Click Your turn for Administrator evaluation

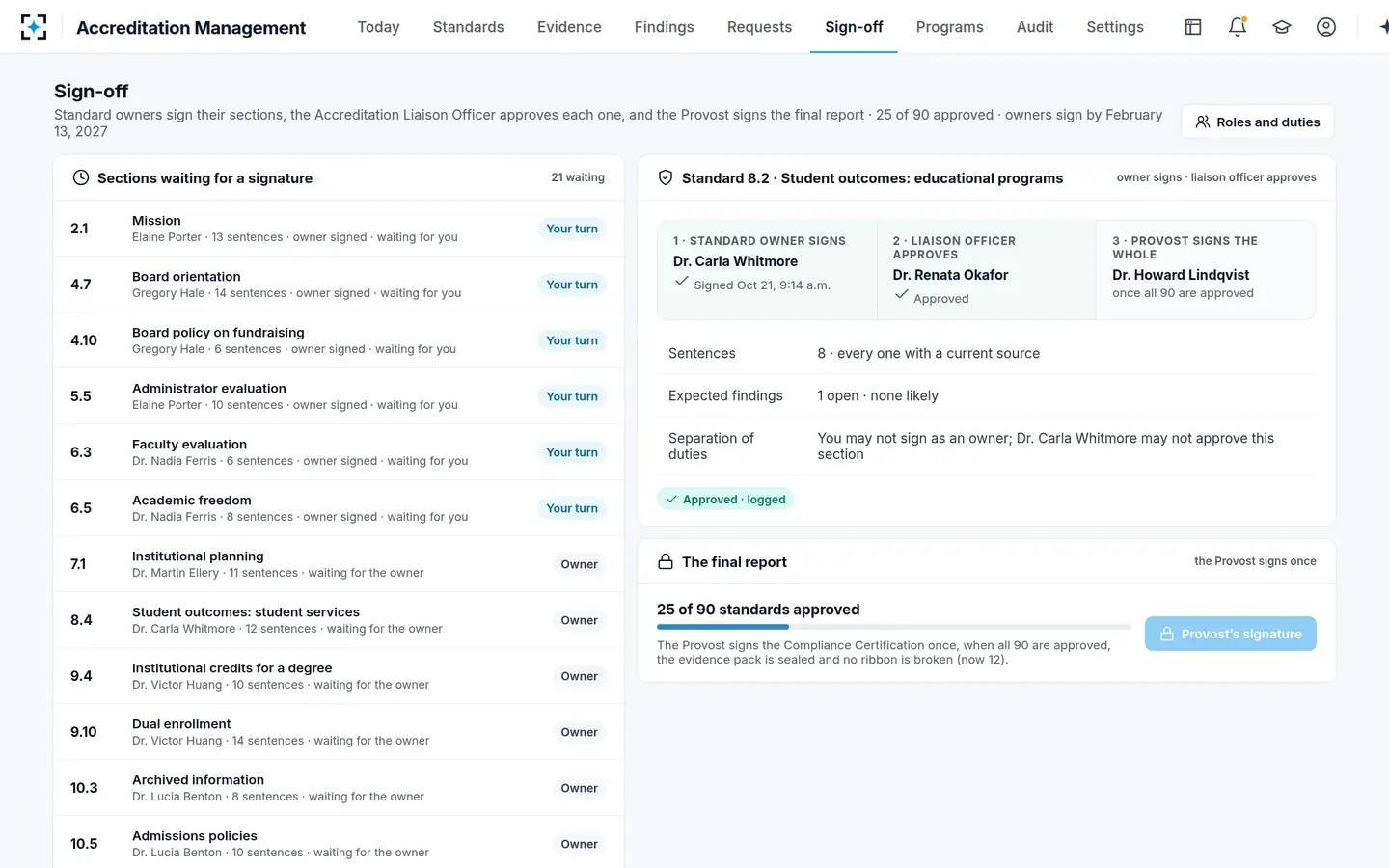click(572, 396)
